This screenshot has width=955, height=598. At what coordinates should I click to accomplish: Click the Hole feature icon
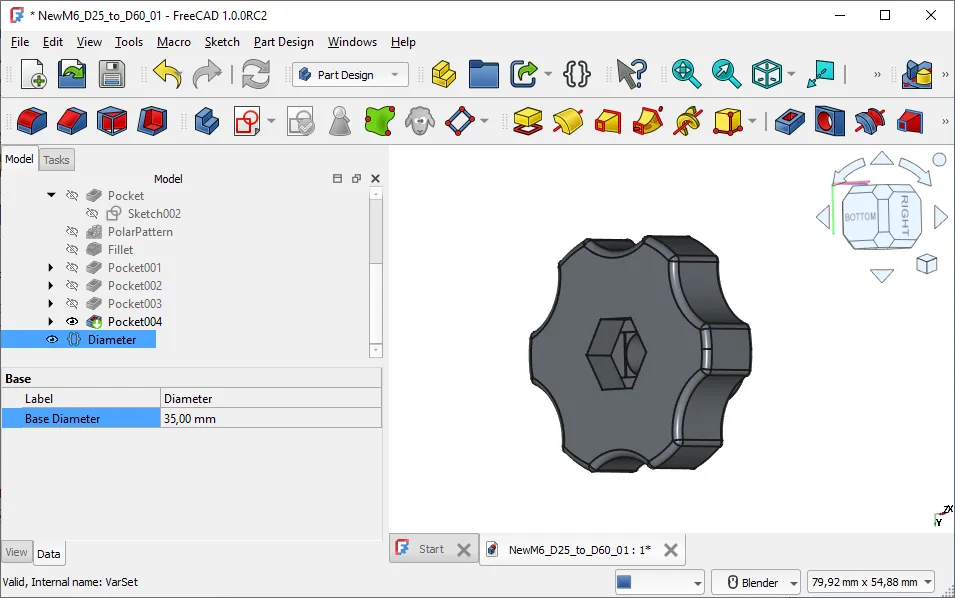tap(830, 121)
